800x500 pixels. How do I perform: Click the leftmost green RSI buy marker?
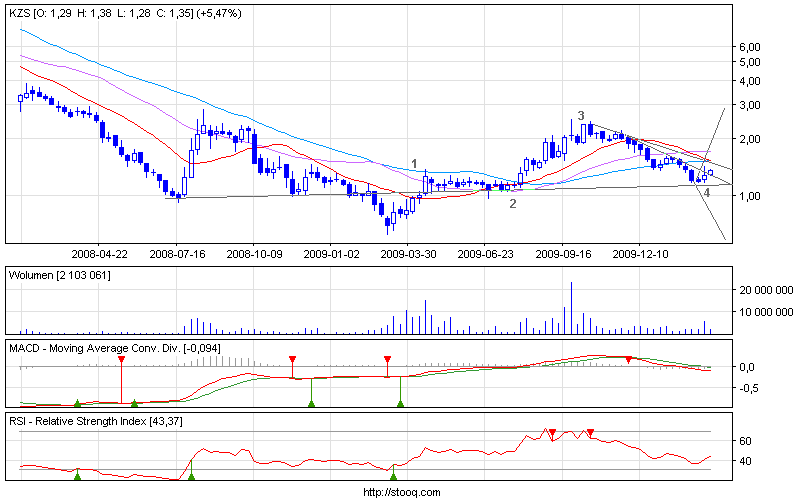tap(77, 476)
